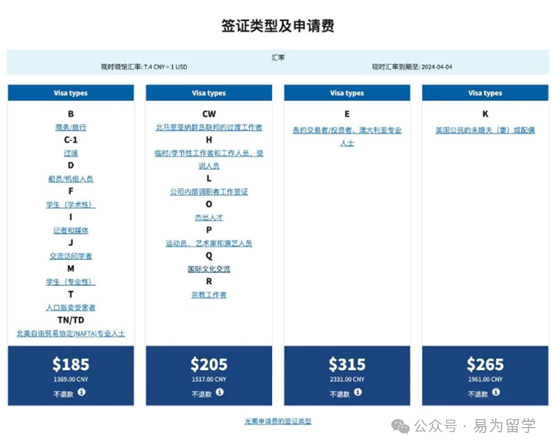Open the 北马里亚纳群岛联邦的过渡工作者 CW link

pyautogui.click(x=209, y=127)
